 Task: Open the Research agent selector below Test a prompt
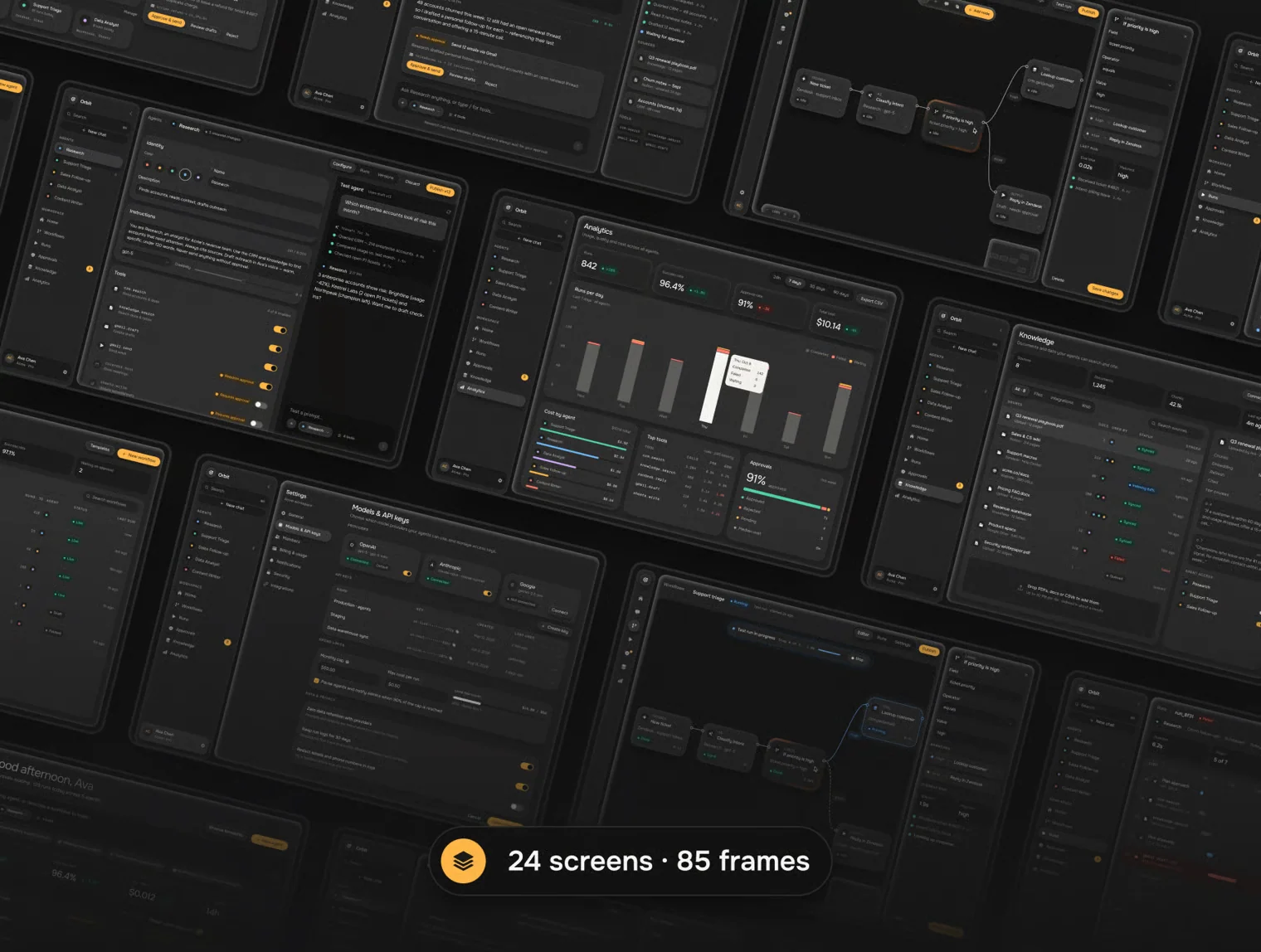pyautogui.click(x=316, y=428)
